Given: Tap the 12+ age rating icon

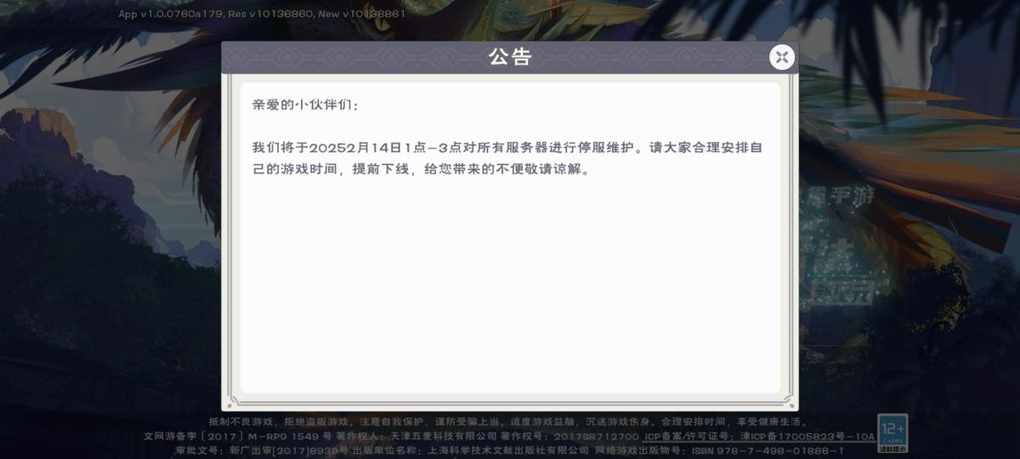Looking at the screenshot, I should click(x=892, y=433).
